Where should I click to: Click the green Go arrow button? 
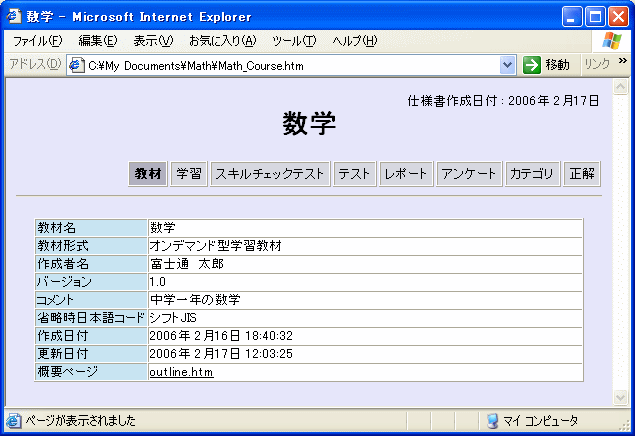click(532, 65)
